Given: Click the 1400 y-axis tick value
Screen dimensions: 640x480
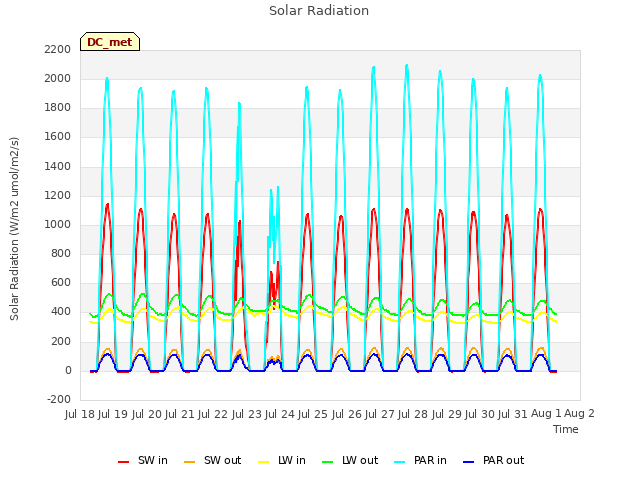Looking at the screenshot, I should click(x=58, y=167).
